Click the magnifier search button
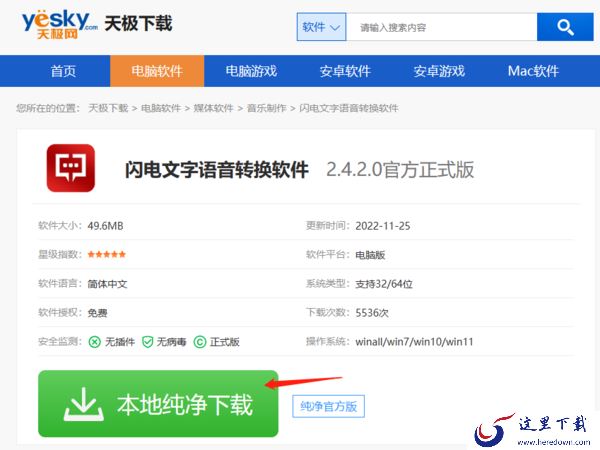This screenshot has height=450, width=600. coord(565,27)
